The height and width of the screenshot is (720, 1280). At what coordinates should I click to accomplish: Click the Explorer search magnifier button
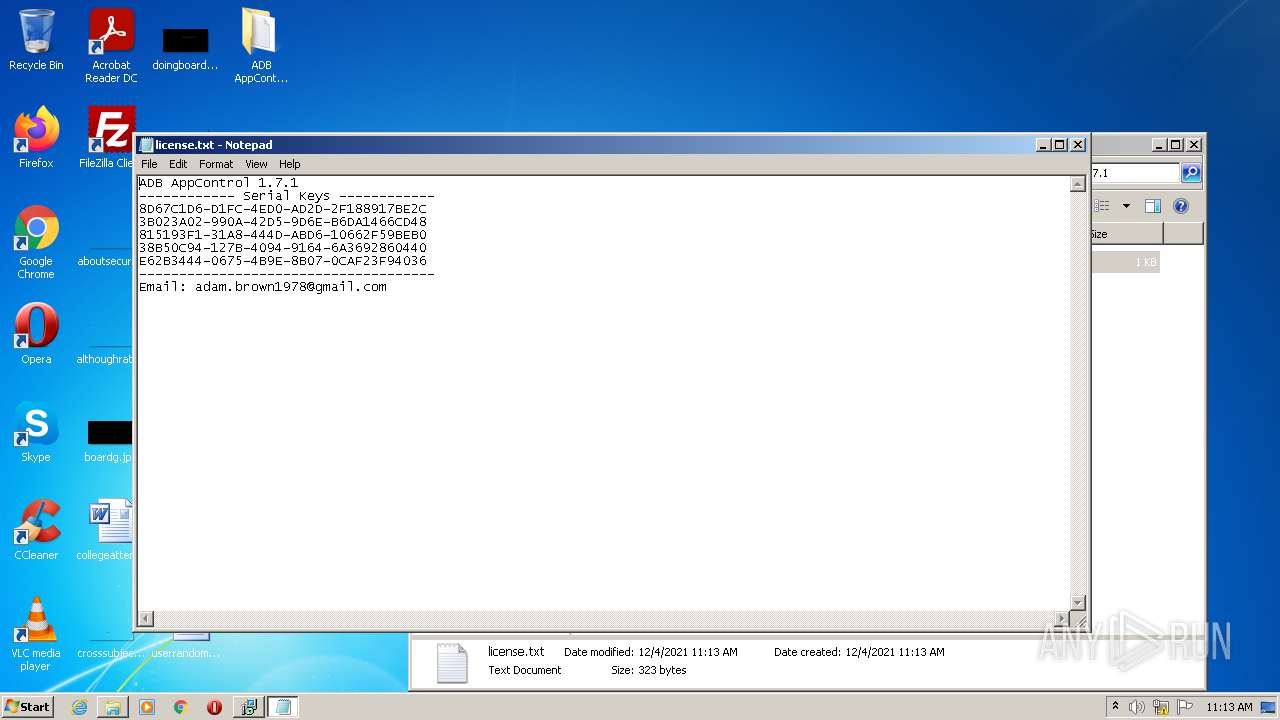[x=1191, y=173]
